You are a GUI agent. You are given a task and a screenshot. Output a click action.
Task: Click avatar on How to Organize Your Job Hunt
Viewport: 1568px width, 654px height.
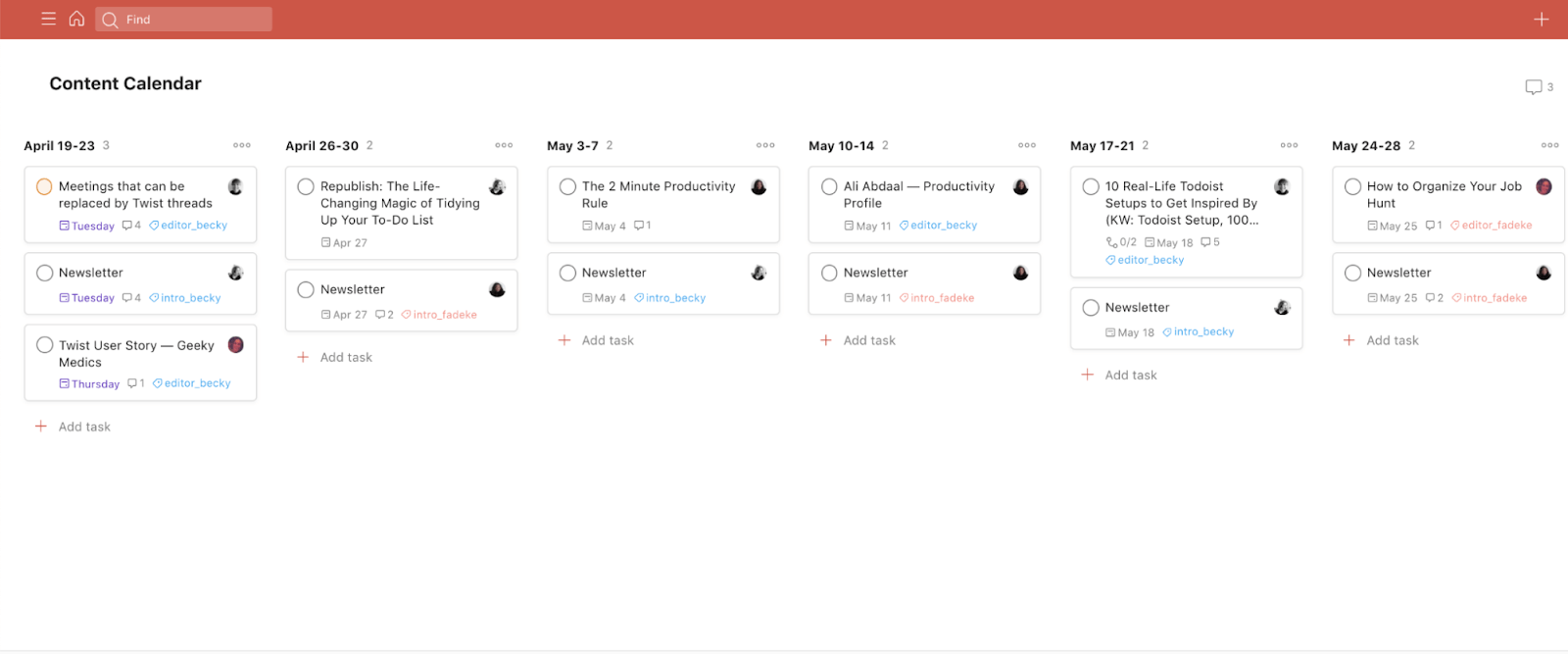tap(1543, 186)
